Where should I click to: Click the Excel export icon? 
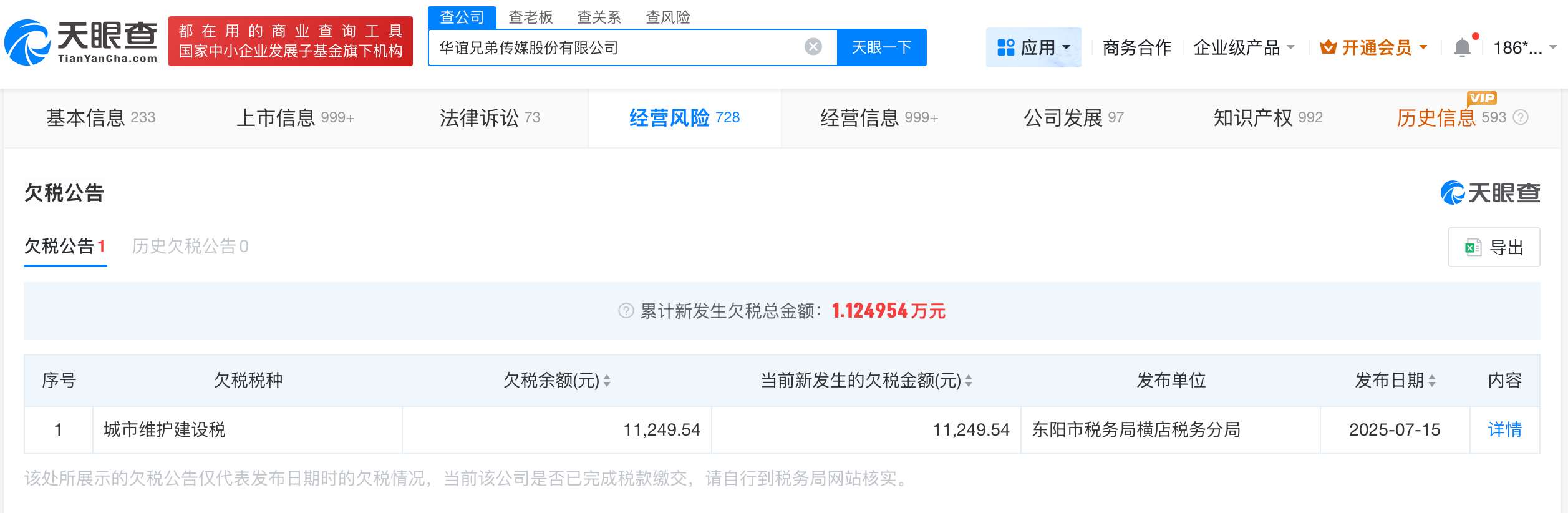pyautogui.click(x=1473, y=248)
